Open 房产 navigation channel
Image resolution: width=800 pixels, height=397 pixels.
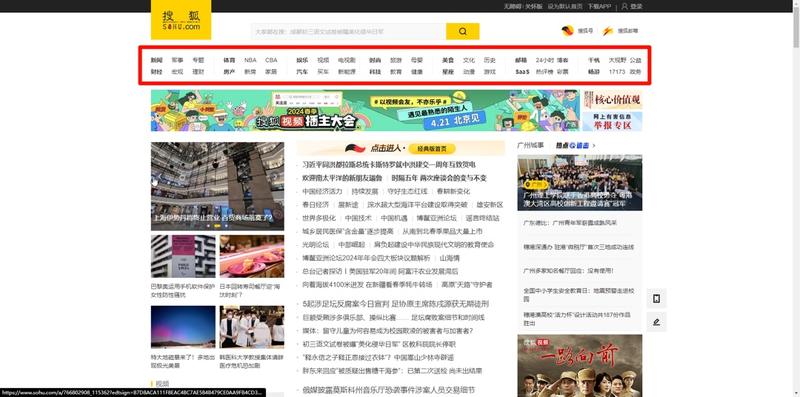229,72
